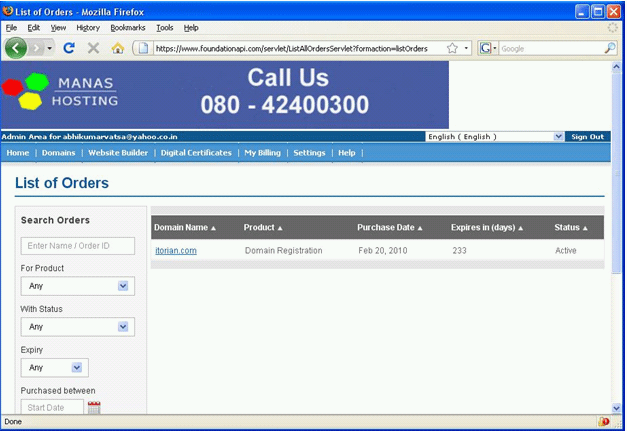The width and height of the screenshot is (627, 431).
Task: Bookmark this page with the star icon
Action: pyautogui.click(x=452, y=48)
